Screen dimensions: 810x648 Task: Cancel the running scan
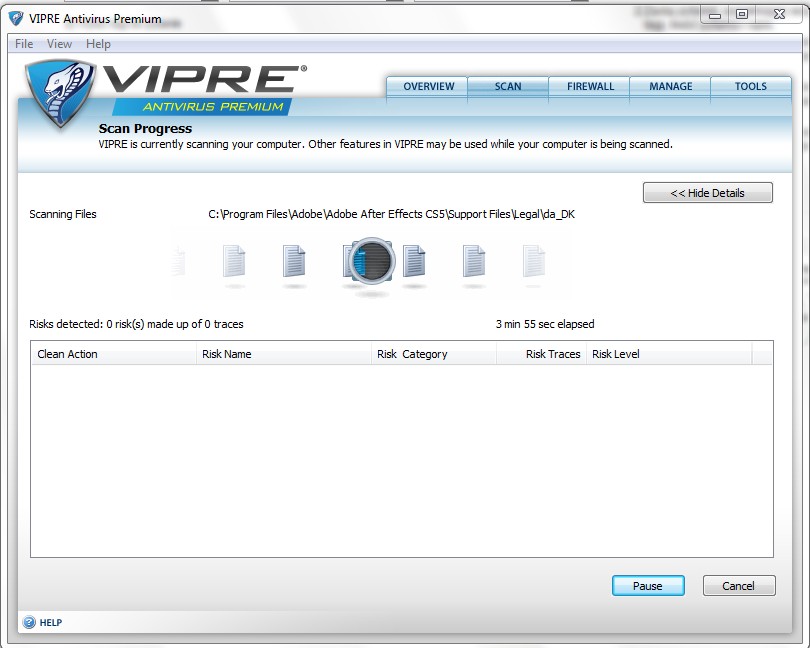pyautogui.click(x=739, y=585)
